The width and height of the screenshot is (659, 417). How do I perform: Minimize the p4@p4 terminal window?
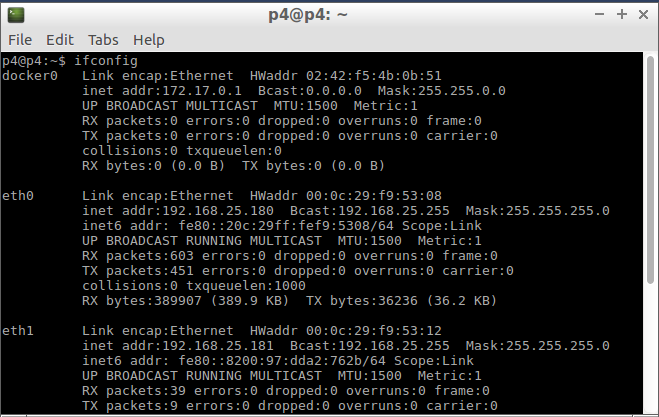click(599, 15)
